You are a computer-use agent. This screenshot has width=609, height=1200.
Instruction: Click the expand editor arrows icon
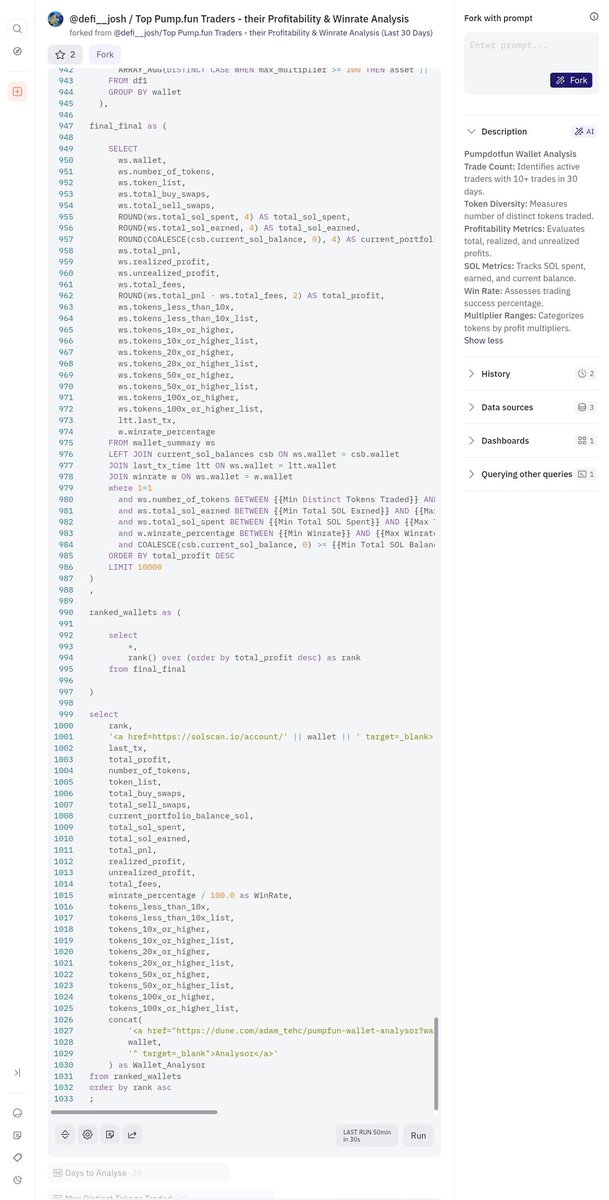(x=66, y=1134)
